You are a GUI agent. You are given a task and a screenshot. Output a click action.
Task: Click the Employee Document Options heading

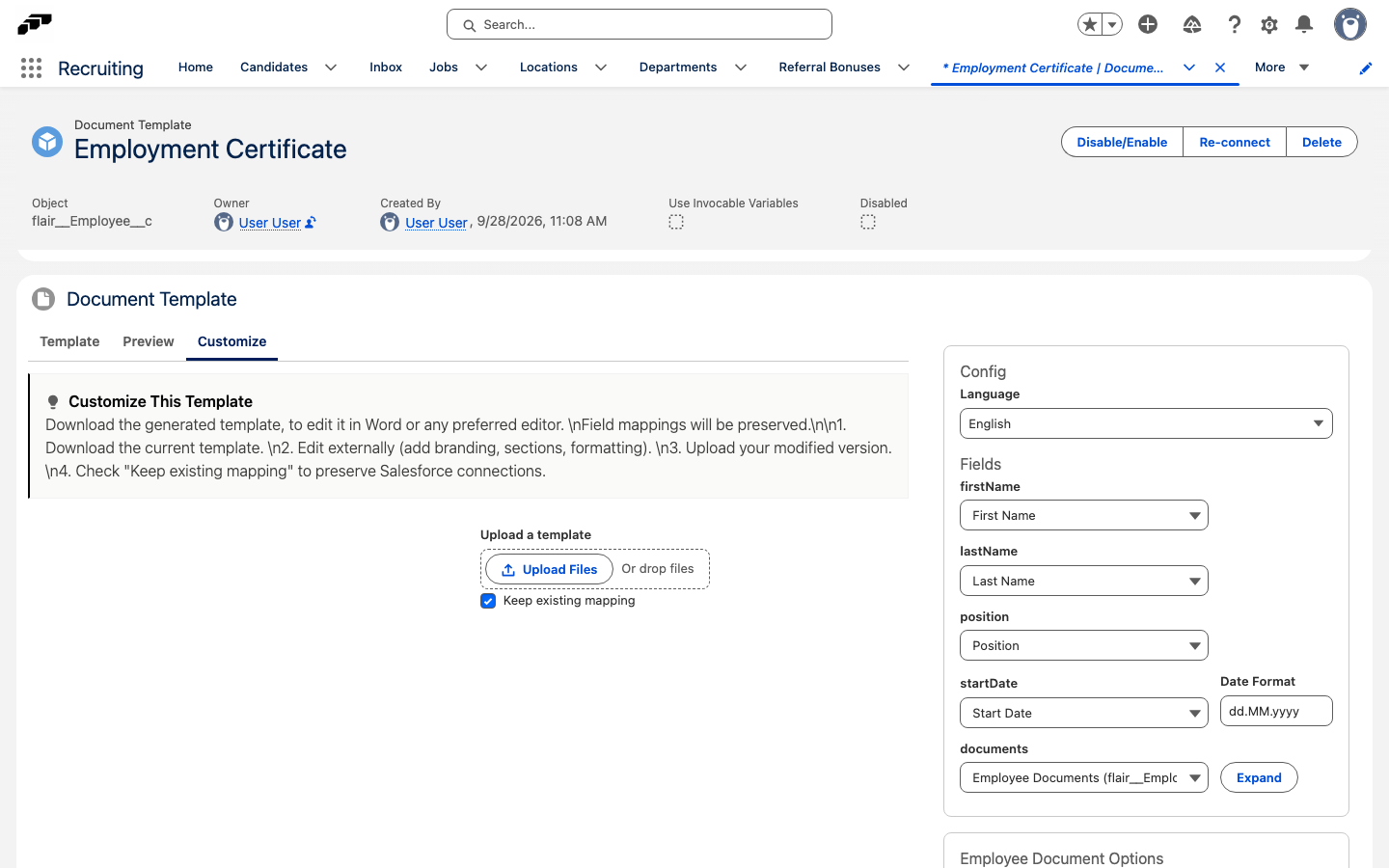(x=1061, y=858)
